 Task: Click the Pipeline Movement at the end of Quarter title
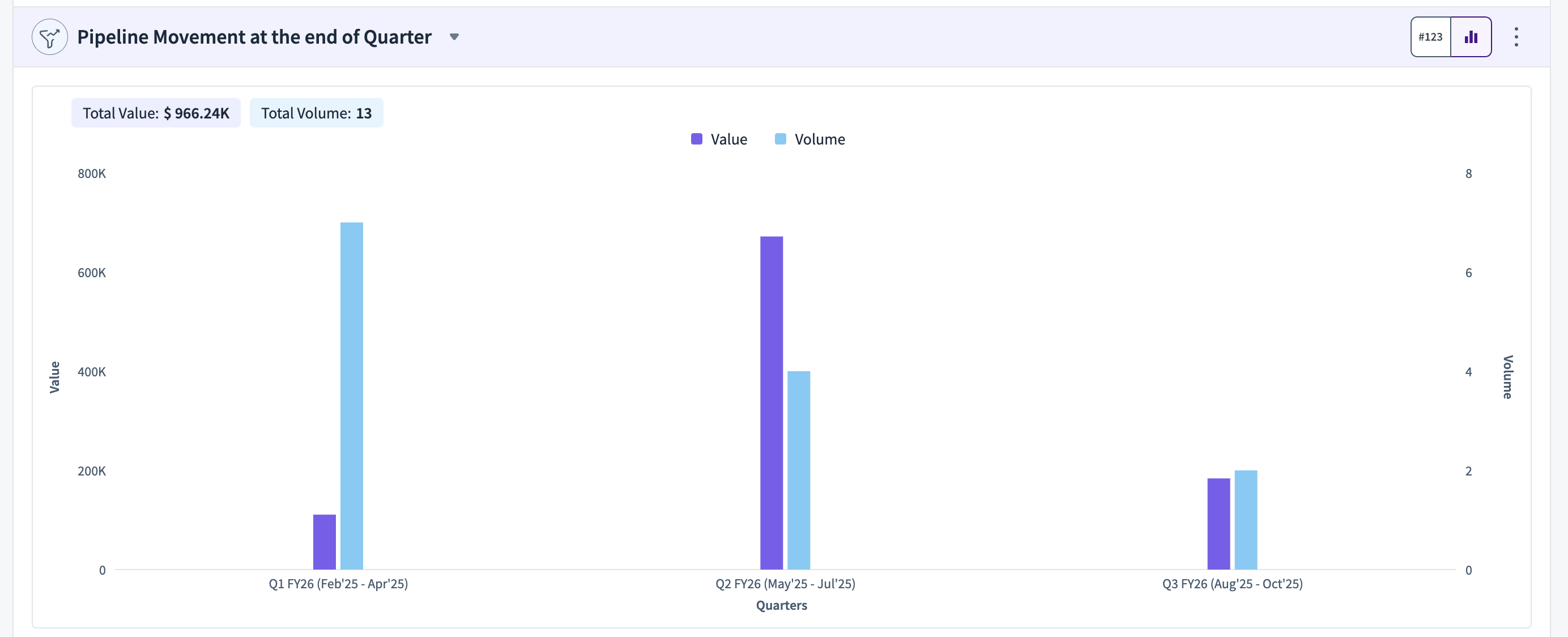[254, 37]
